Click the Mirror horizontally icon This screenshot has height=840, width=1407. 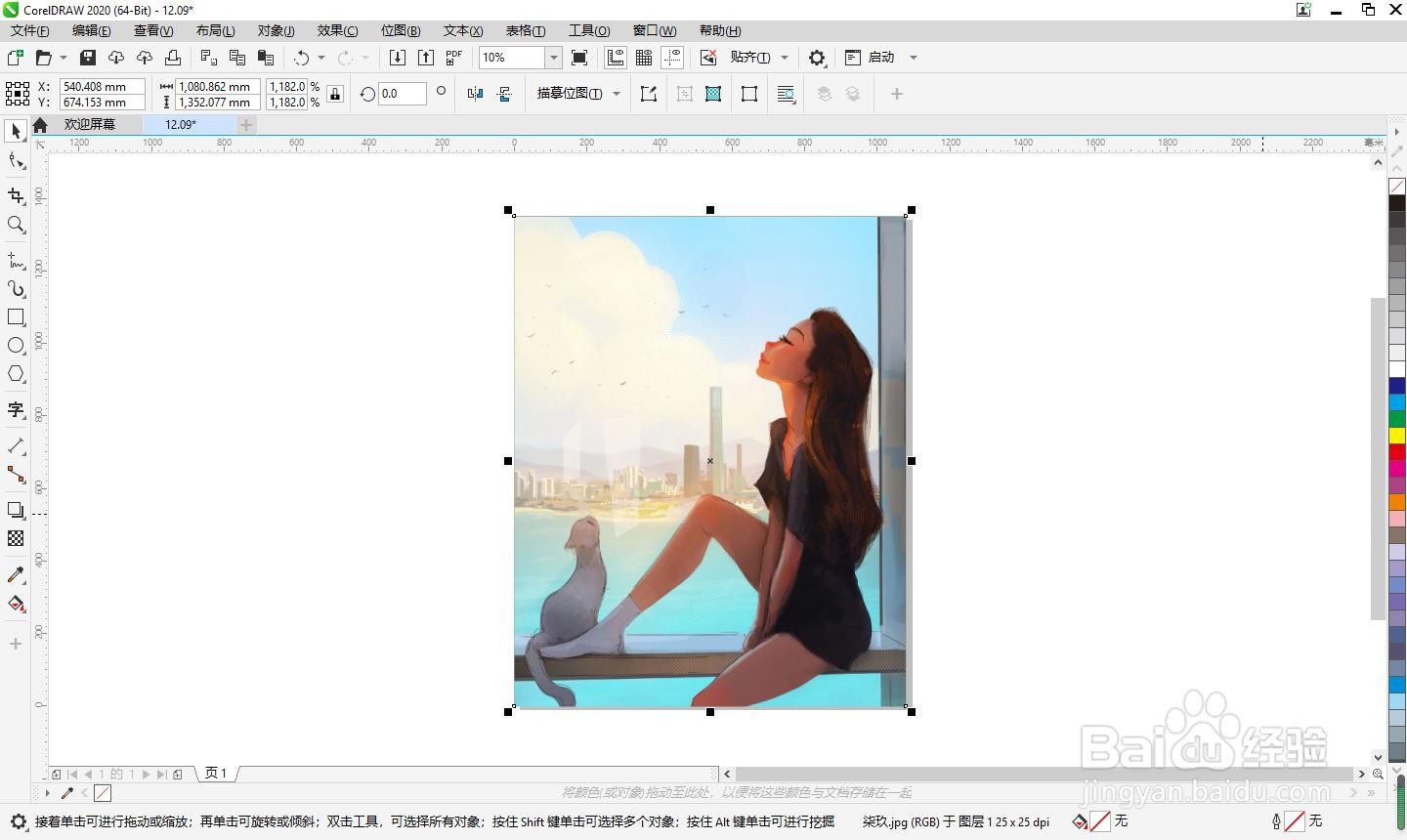click(475, 94)
